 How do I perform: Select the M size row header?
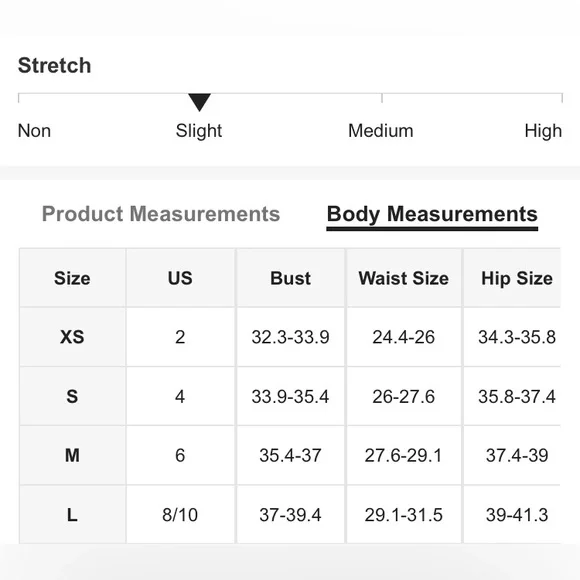[72, 455]
